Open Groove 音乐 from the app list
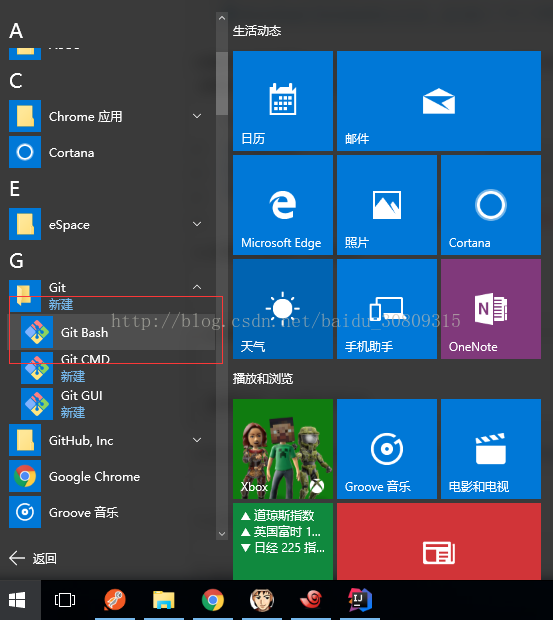This screenshot has height=620, width=553. point(112,512)
